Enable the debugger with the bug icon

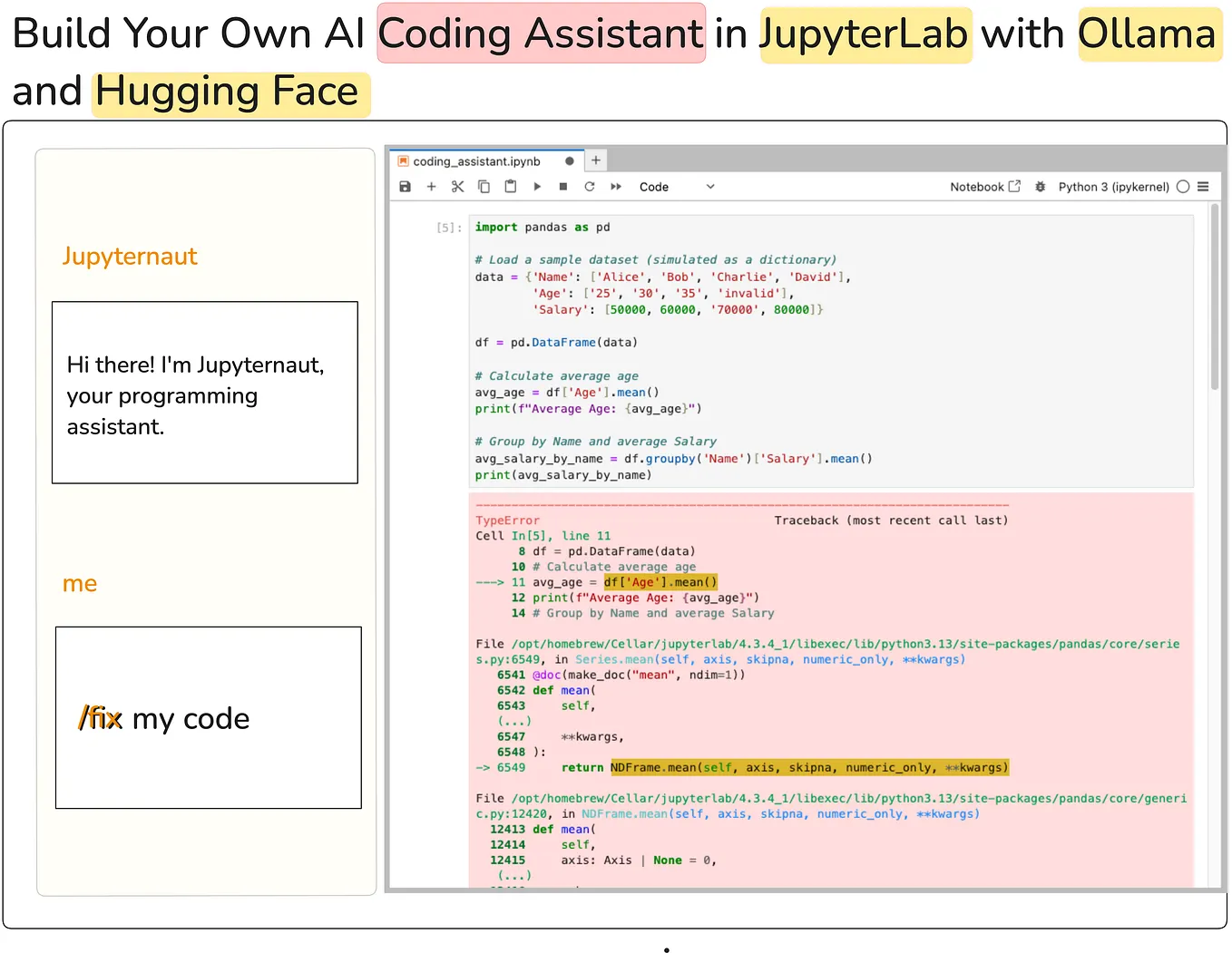[1040, 186]
